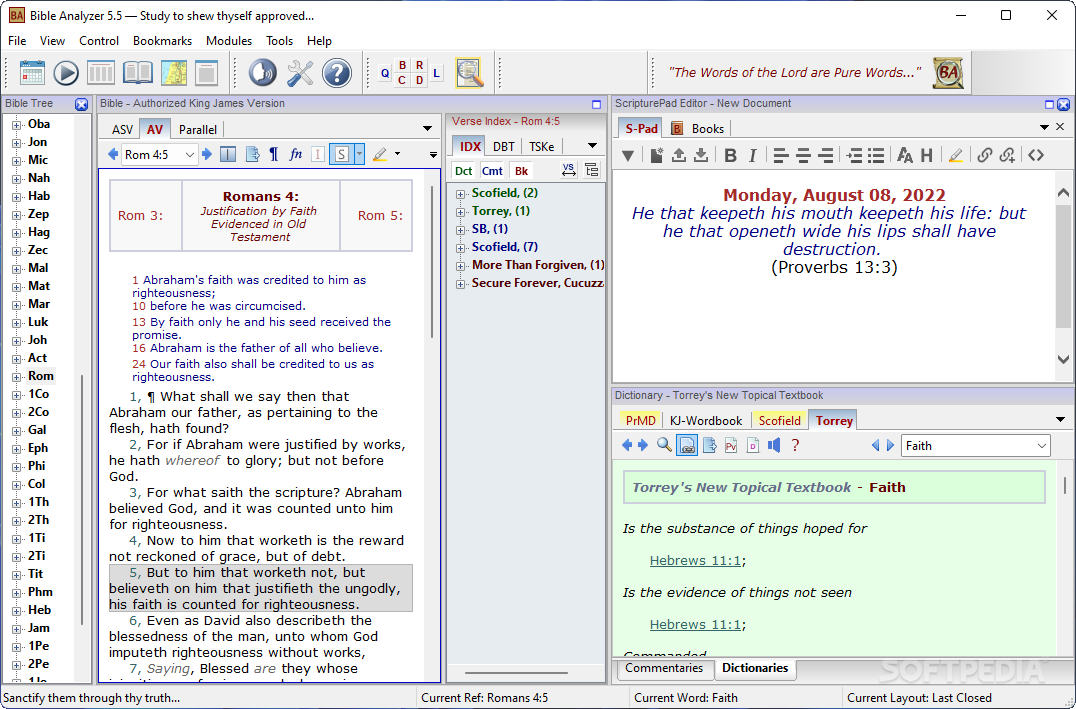This screenshot has height=709, width=1076.
Task: Open the Modules menu
Action: click(x=229, y=40)
